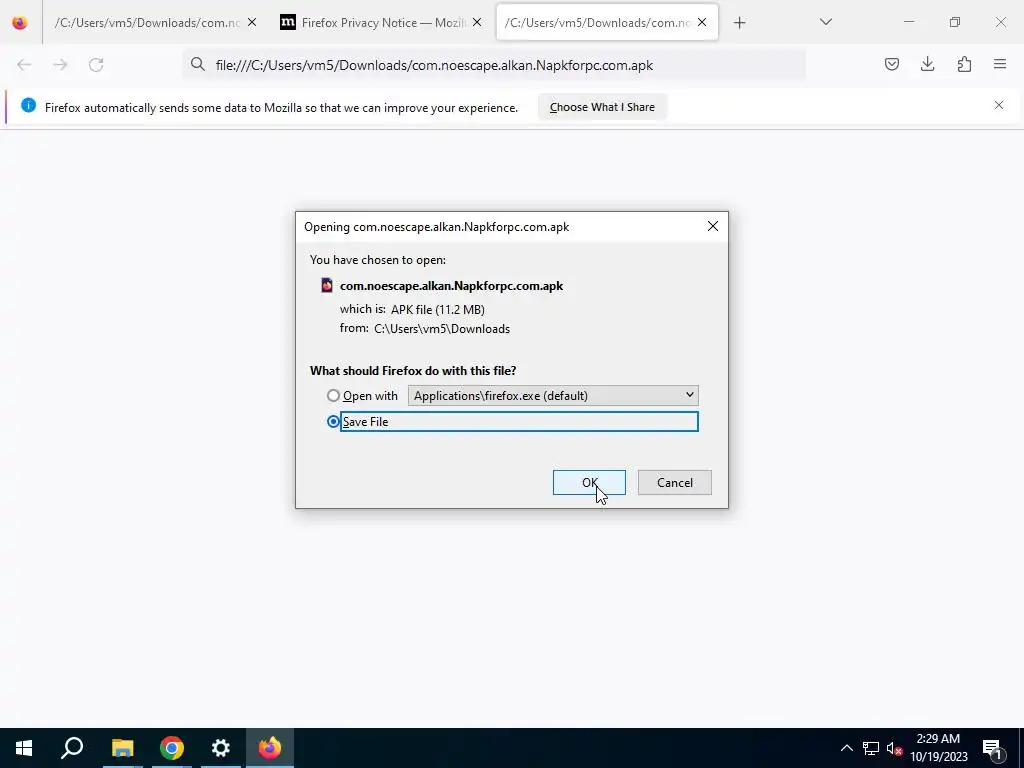The height and width of the screenshot is (768, 1024).
Task: Open the Windows Start menu
Action: [x=24, y=748]
